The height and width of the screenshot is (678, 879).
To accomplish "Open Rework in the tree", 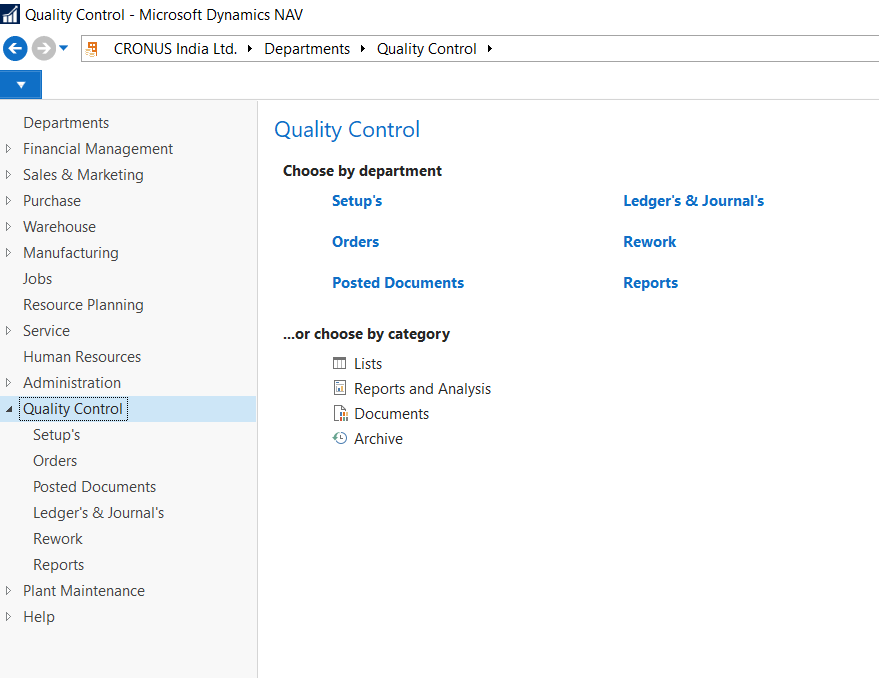I will (58, 538).
